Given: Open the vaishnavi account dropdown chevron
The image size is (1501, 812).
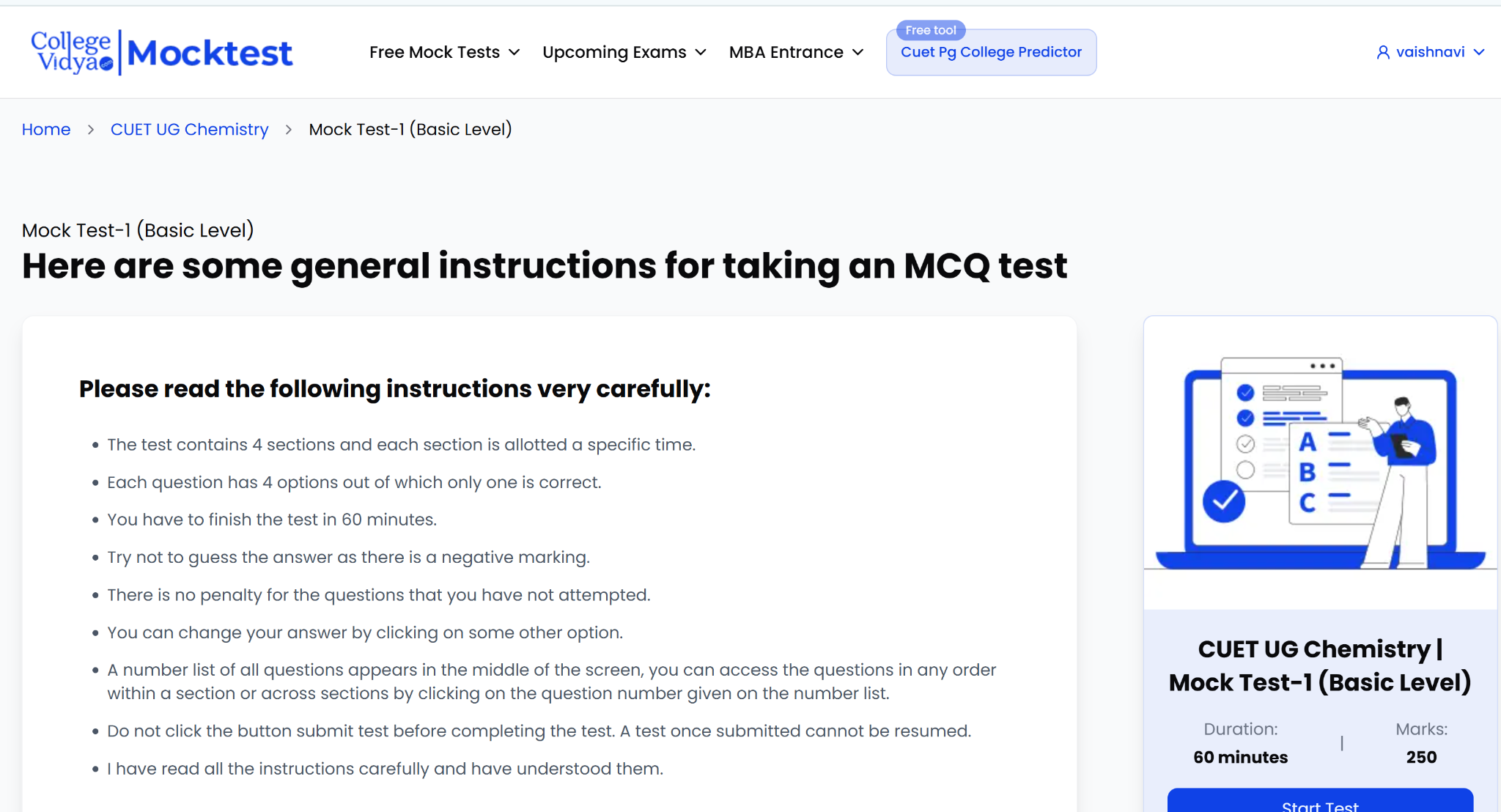Looking at the screenshot, I should pos(1479,52).
